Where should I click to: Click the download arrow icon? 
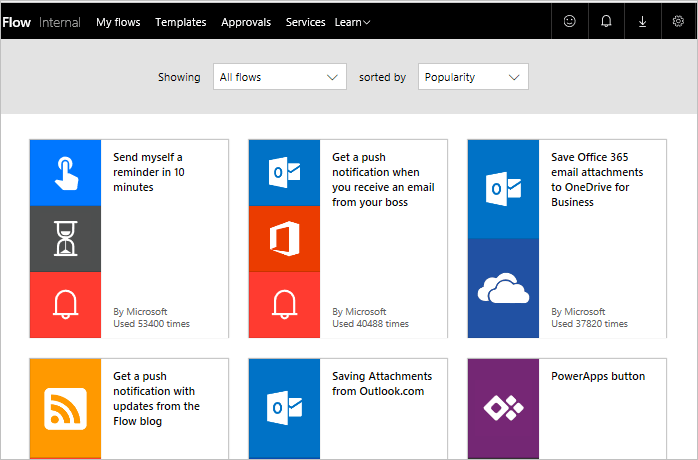[642, 21]
